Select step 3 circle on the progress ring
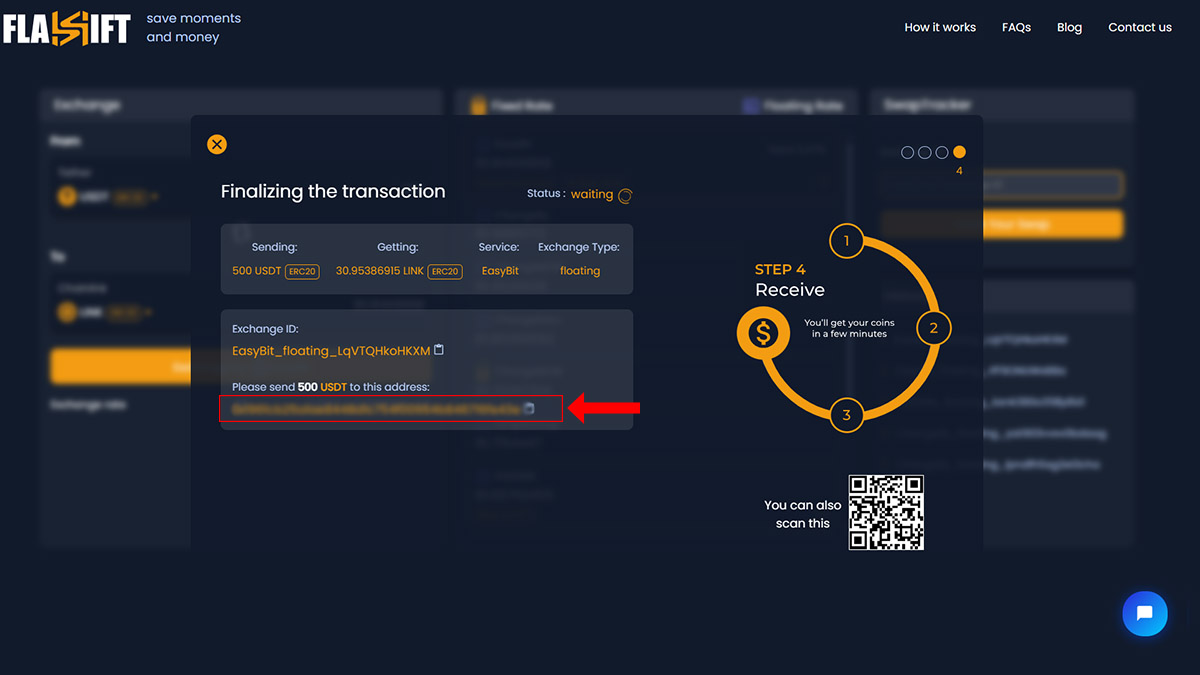Viewport: 1200px width, 675px height. click(x=846, y=415)
